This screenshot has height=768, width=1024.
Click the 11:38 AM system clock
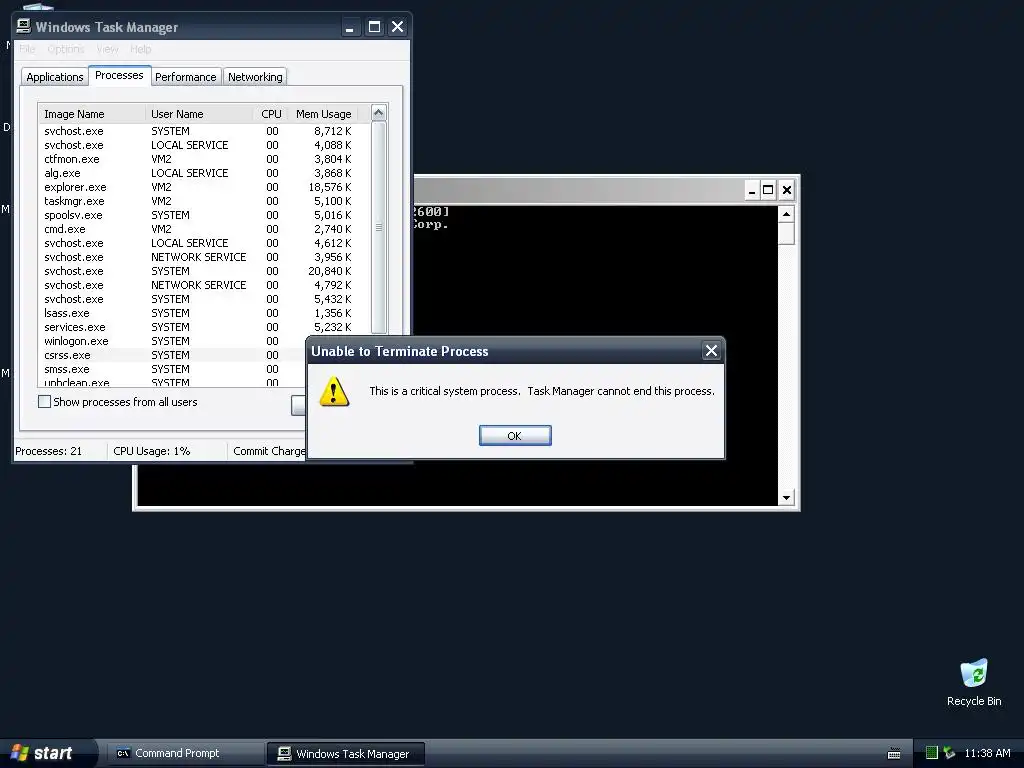coord(987,753)
